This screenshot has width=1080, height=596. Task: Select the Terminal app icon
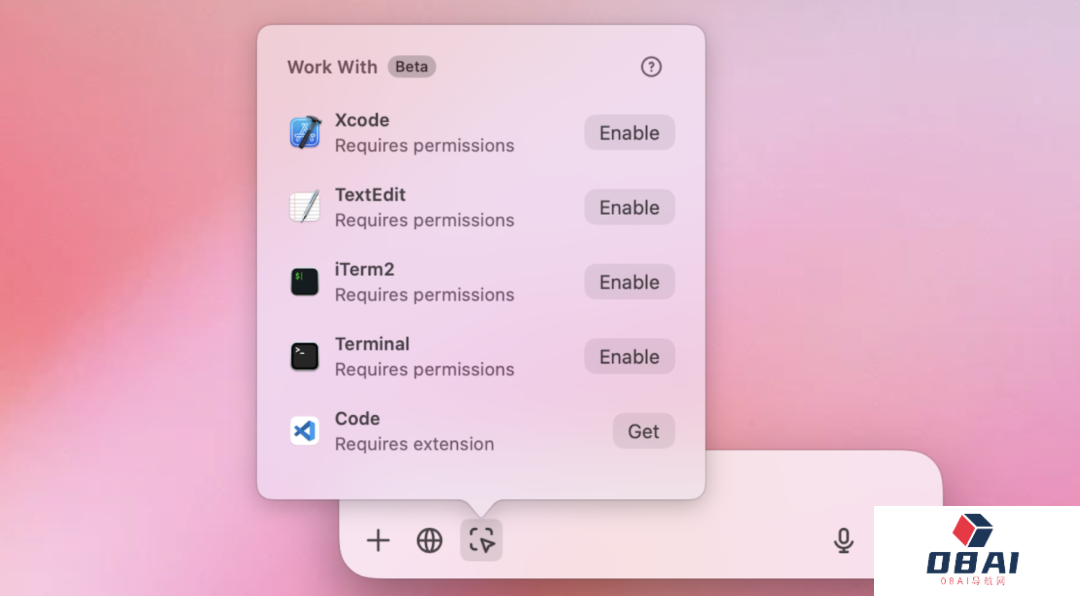point(305,356)
